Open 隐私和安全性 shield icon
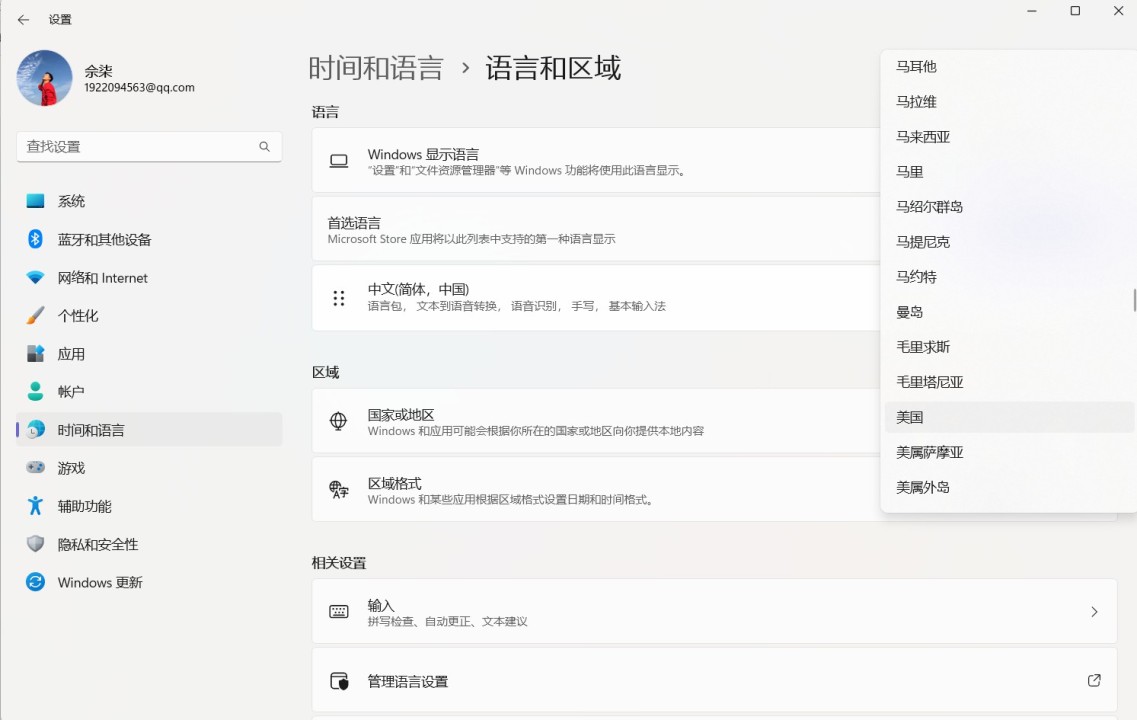Viewport: 1137px width, 720px height. click(x=35, y=544)
